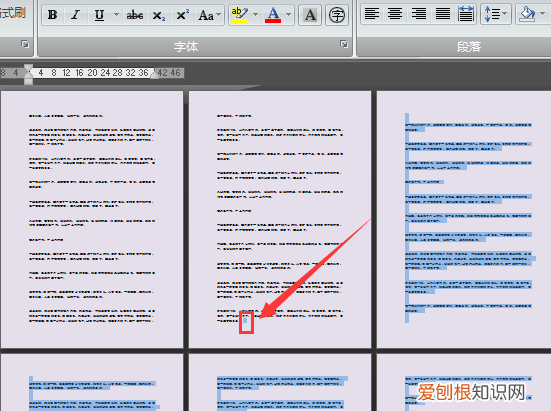
Task: Select the third page thumbnail with highlighted text
Action: coord(464,220)
